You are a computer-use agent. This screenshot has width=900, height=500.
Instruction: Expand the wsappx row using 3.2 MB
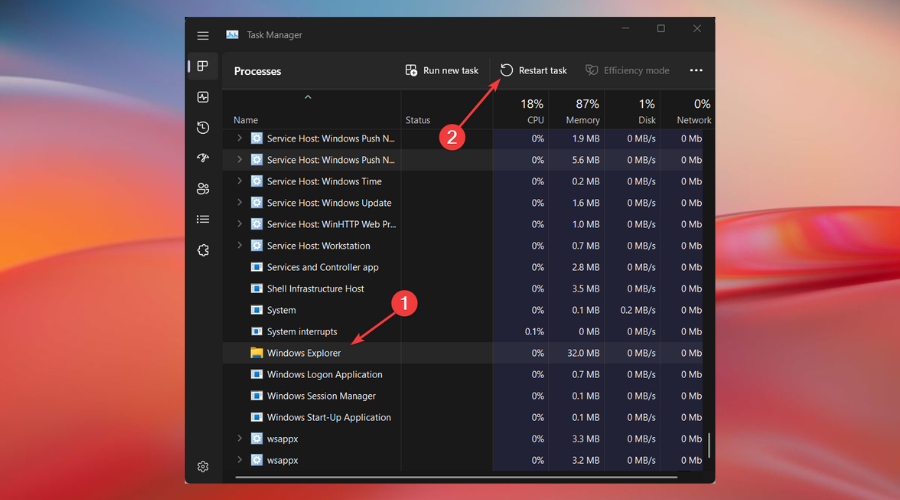pyautogui.click(x=239, y=460)
